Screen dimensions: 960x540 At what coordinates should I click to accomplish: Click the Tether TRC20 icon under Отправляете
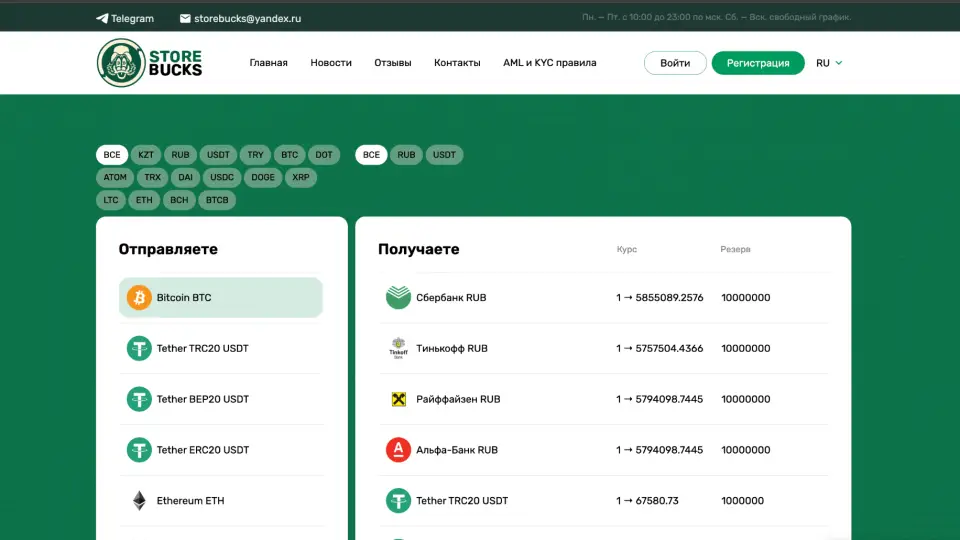pos(139,348)
